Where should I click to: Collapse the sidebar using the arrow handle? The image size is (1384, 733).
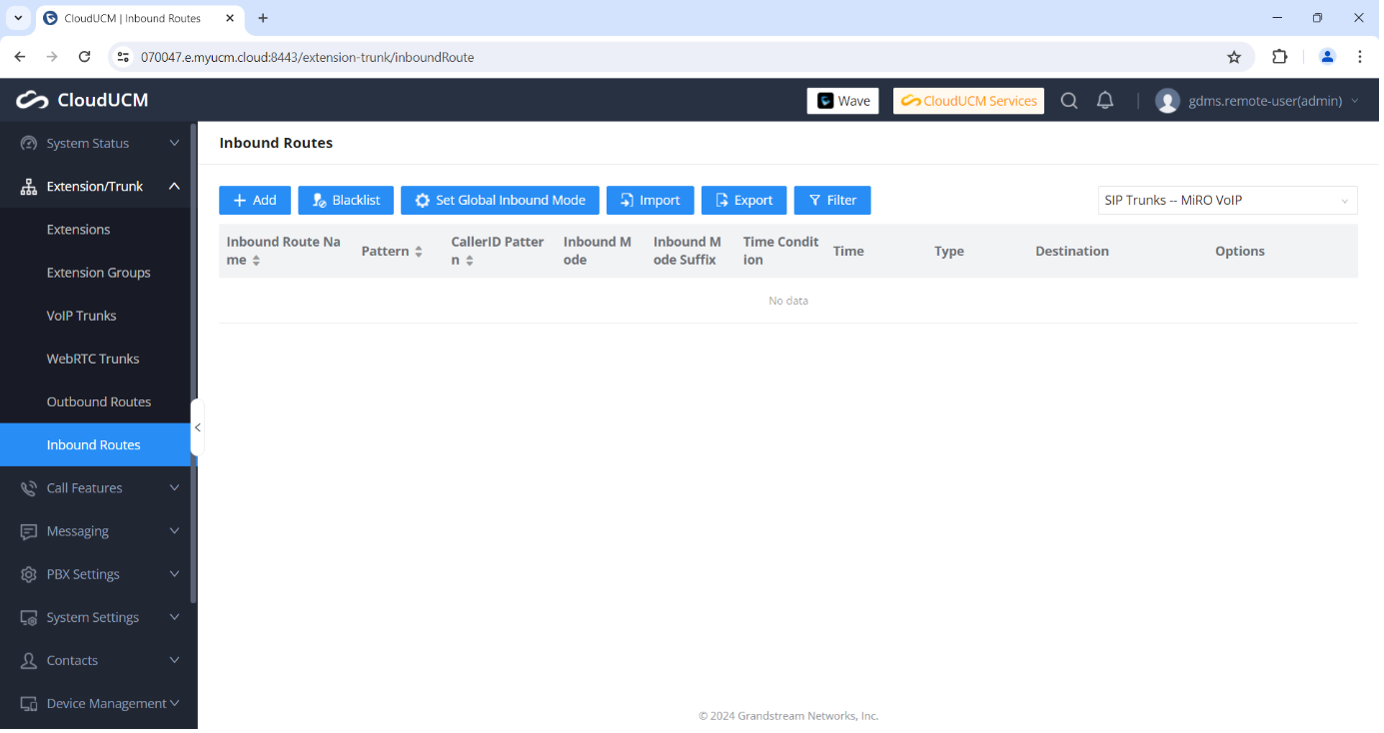coord(197,427)
